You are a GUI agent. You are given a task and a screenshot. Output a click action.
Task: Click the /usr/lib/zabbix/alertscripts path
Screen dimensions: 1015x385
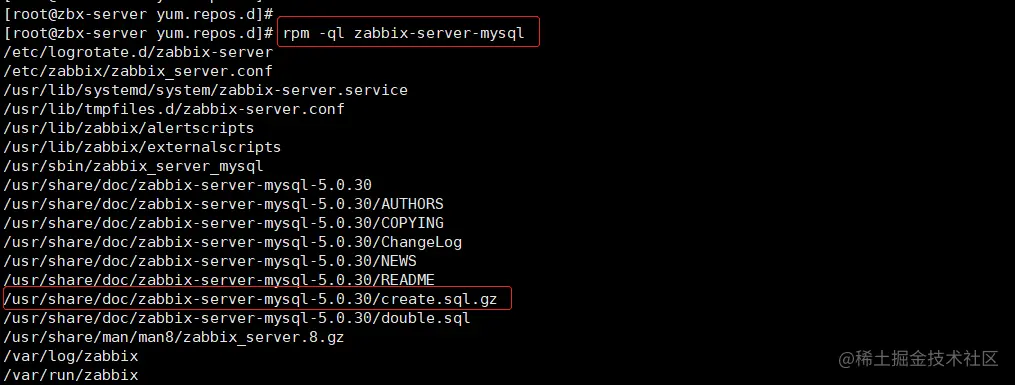pos(129,128)
